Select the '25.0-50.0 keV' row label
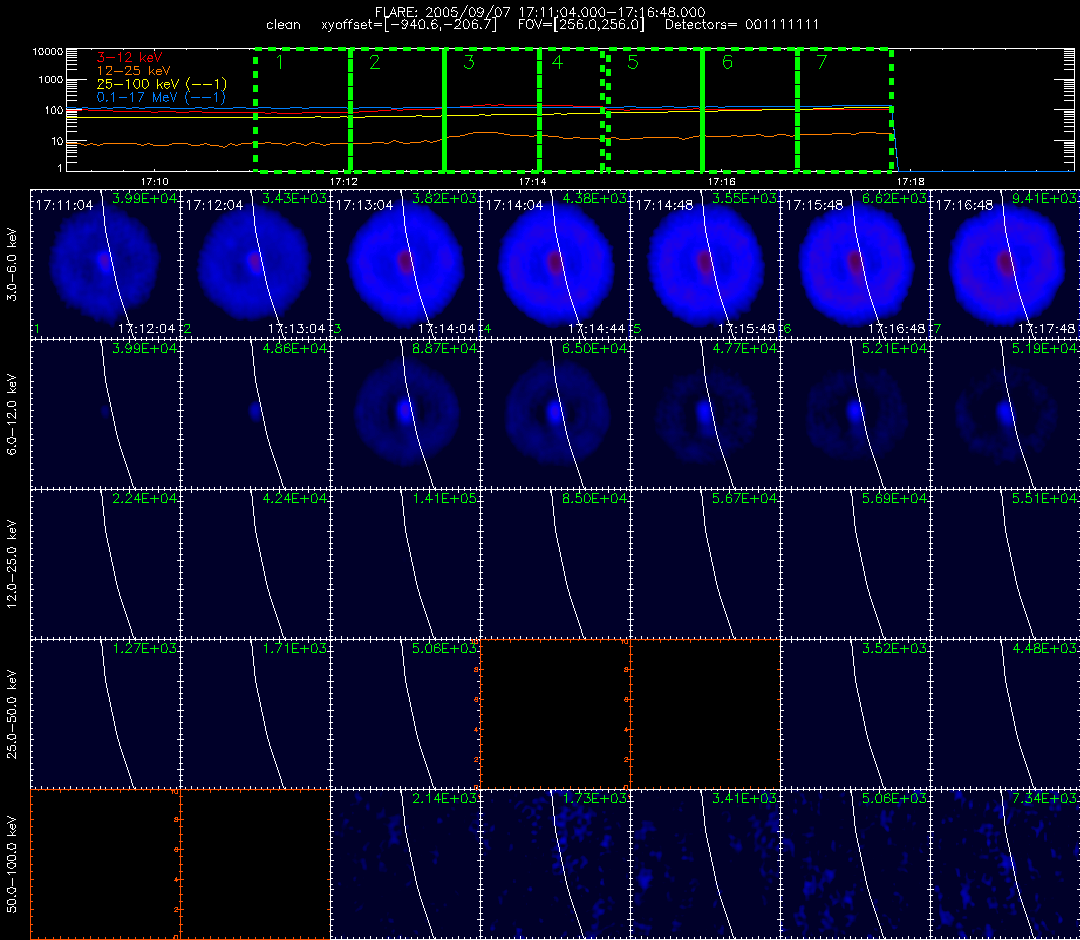The width and height of the screenshot is (1080, 940). click(12, 714)
